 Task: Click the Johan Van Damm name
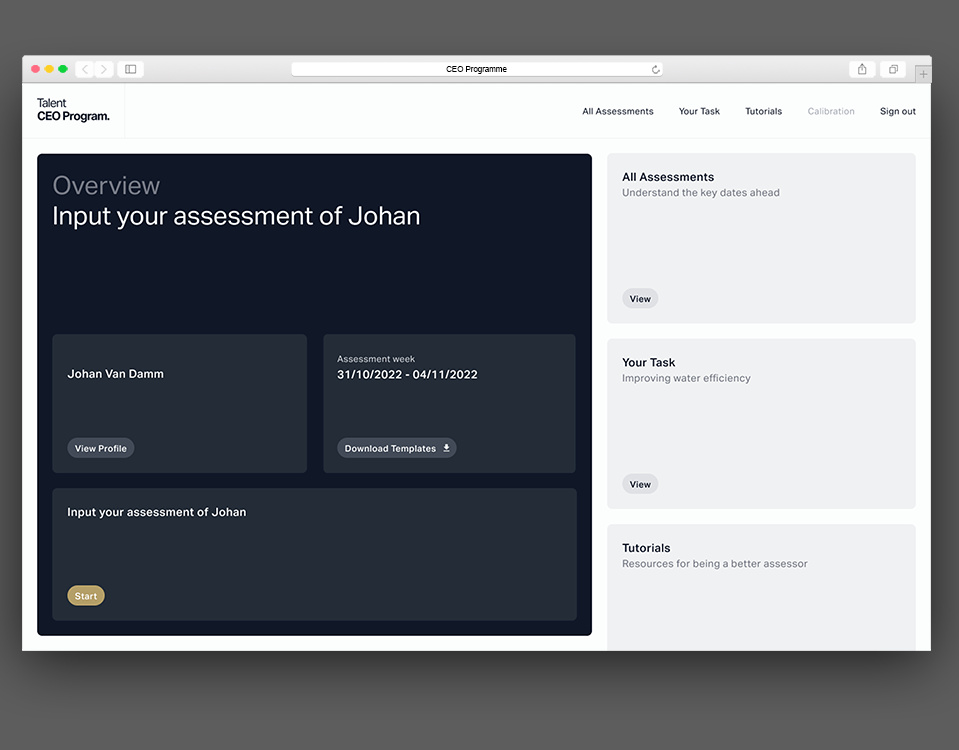pos(115,374)
